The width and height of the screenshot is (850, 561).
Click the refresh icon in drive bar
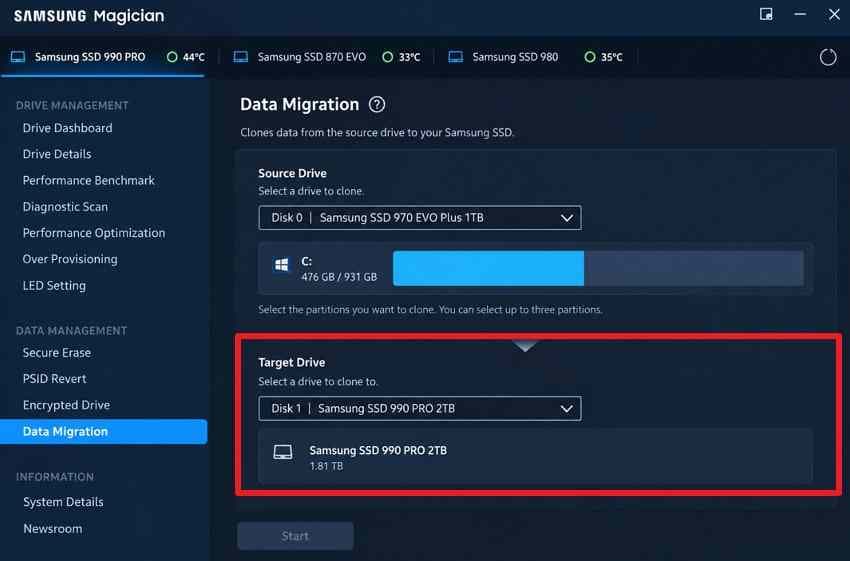(x=828, y=57)
